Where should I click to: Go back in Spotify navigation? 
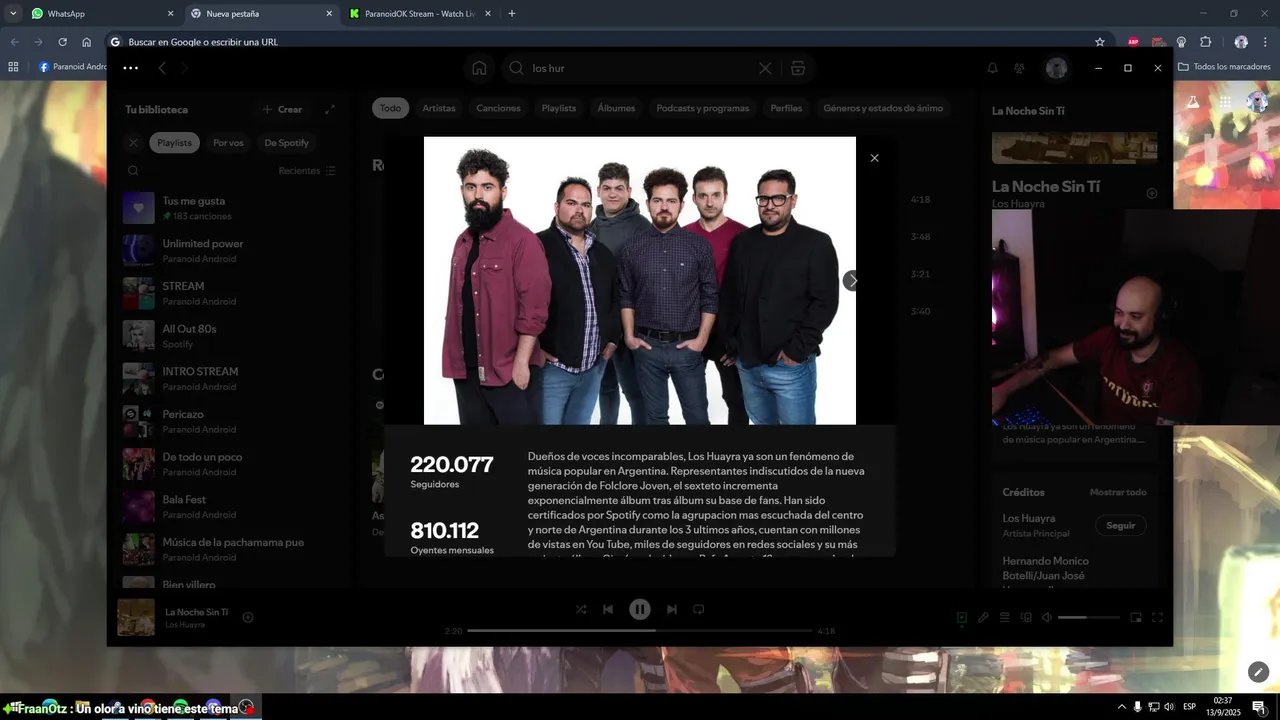tap(162, 68)
